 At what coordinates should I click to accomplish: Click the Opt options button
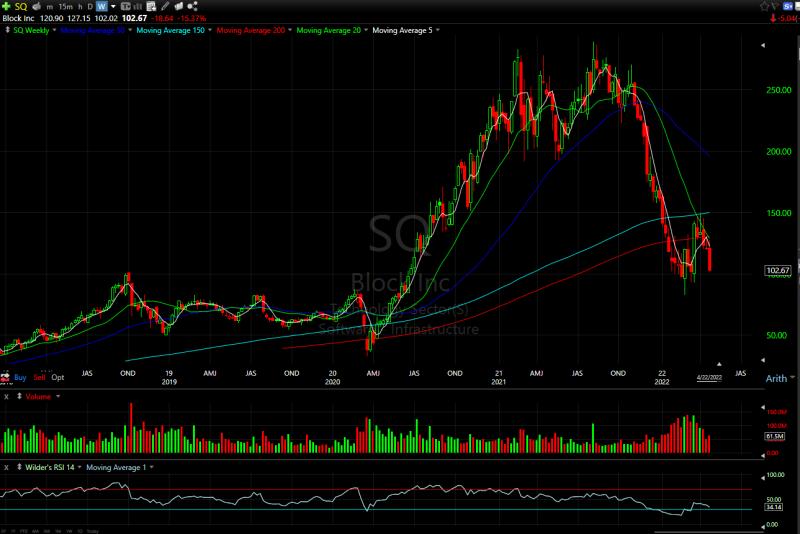[58, 377]
